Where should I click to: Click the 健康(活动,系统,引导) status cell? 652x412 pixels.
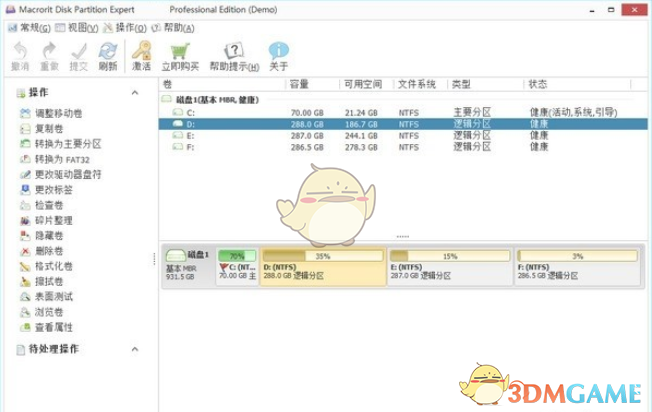573,112
